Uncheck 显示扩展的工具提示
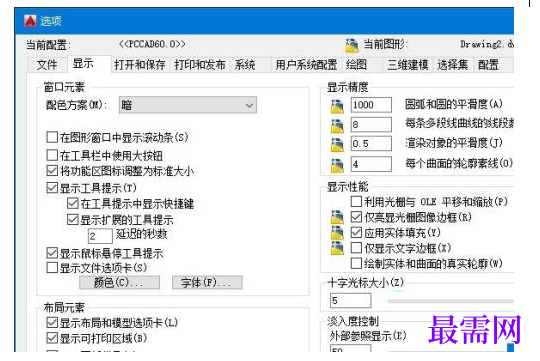Screen dimensions: 540x361 click(x=73, y=219)
